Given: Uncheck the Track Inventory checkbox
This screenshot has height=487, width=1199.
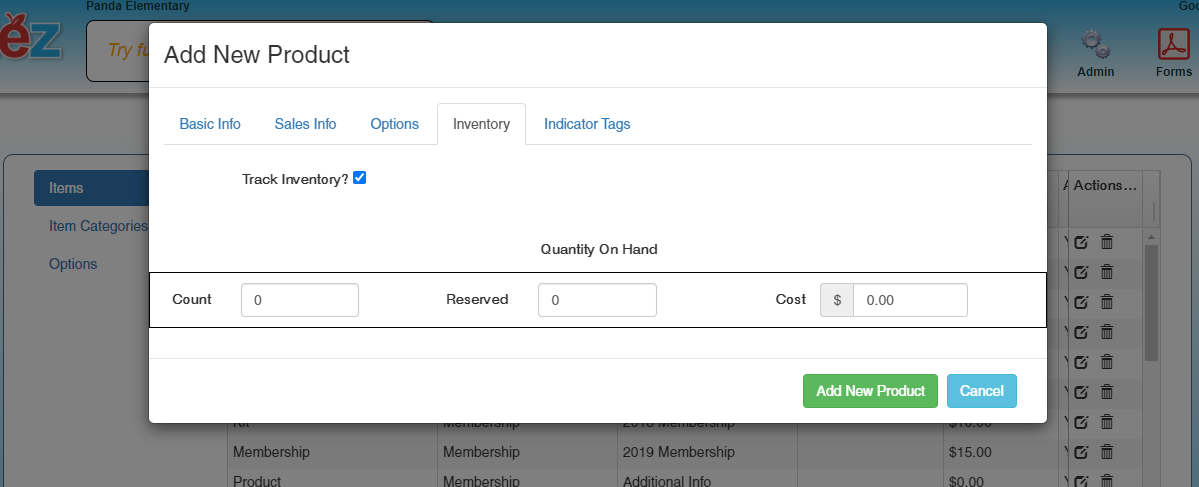Looking at the screenshot, I should pos(360,178).
